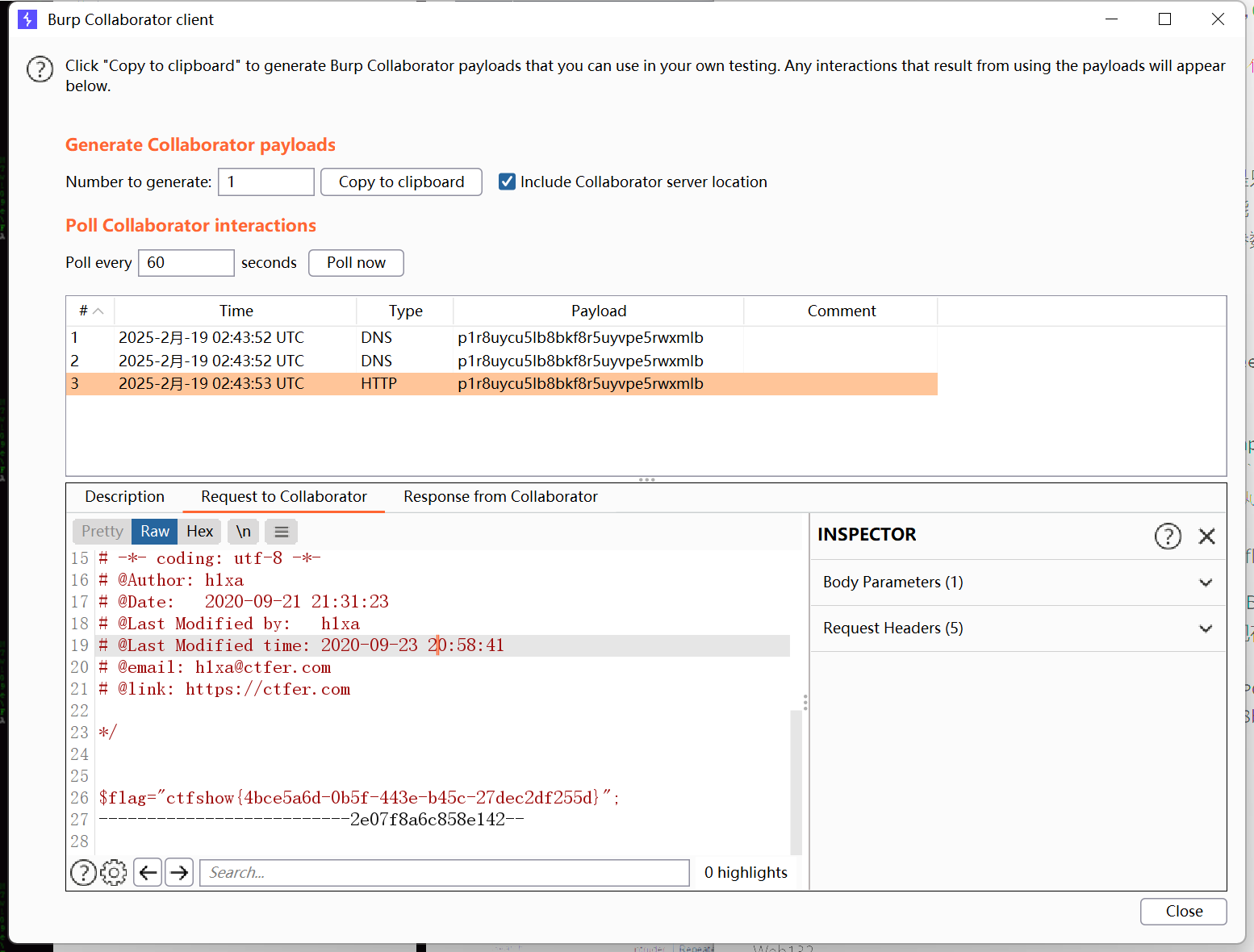Focus the Poll every seconds field

186,262
